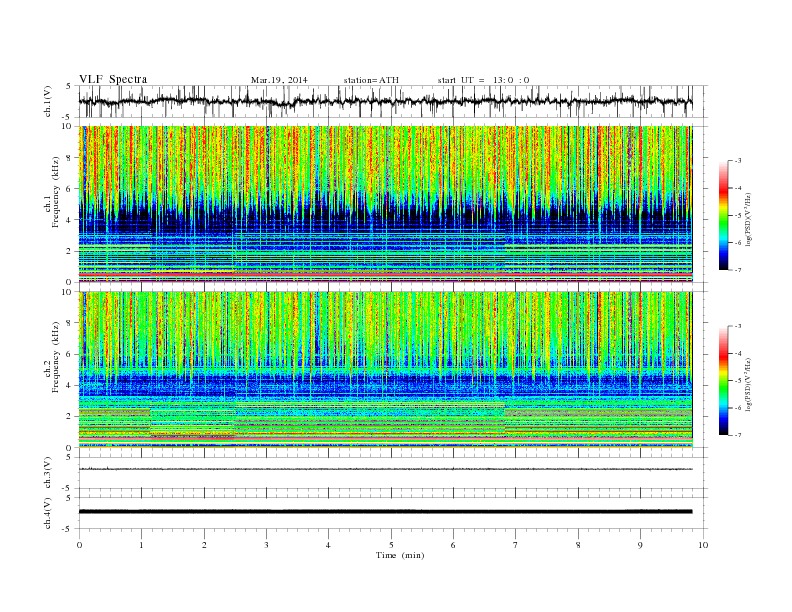Click the "VLF Spectra" title text

113,79
